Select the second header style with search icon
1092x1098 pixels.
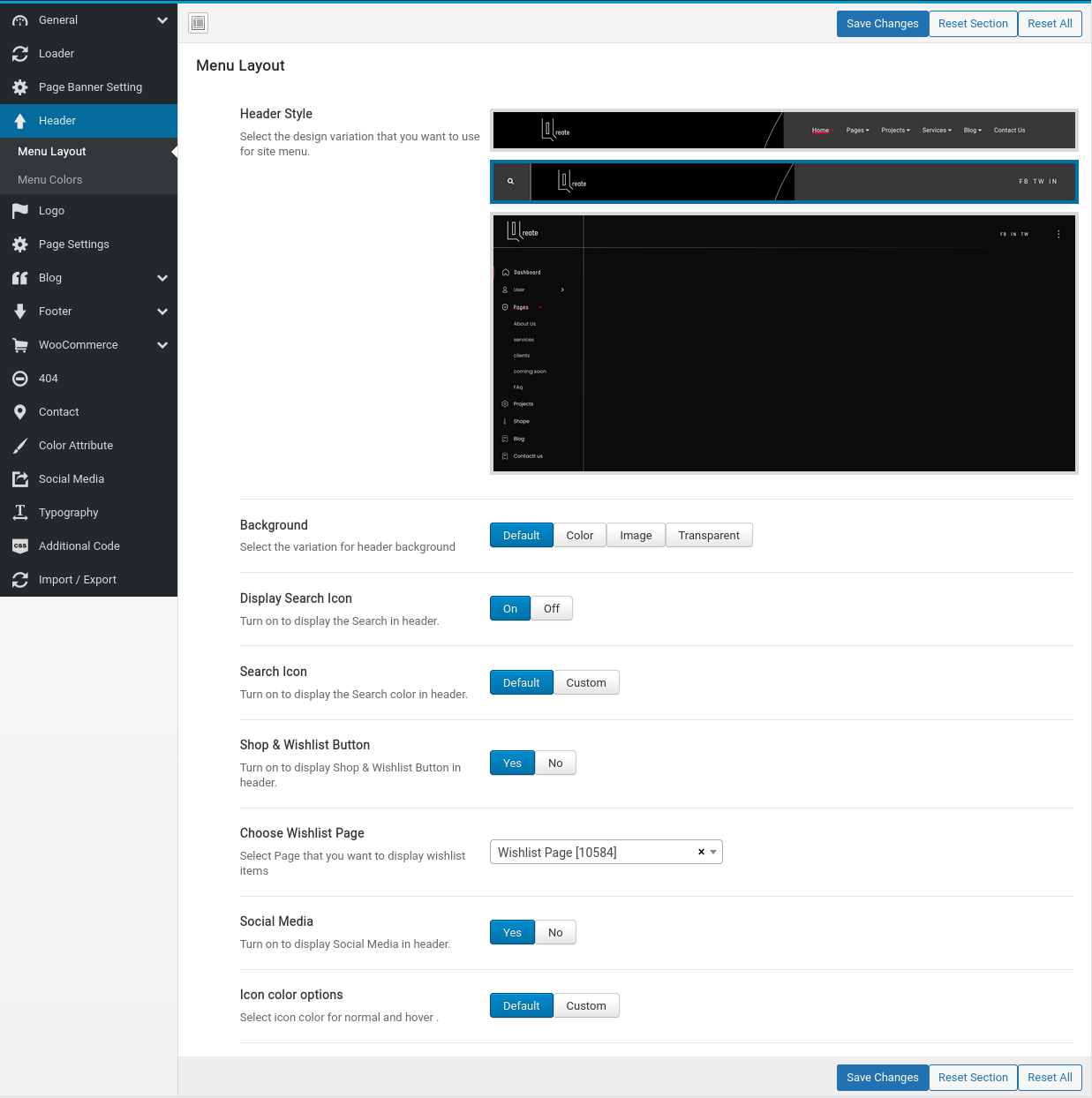[x=784, y=182]
